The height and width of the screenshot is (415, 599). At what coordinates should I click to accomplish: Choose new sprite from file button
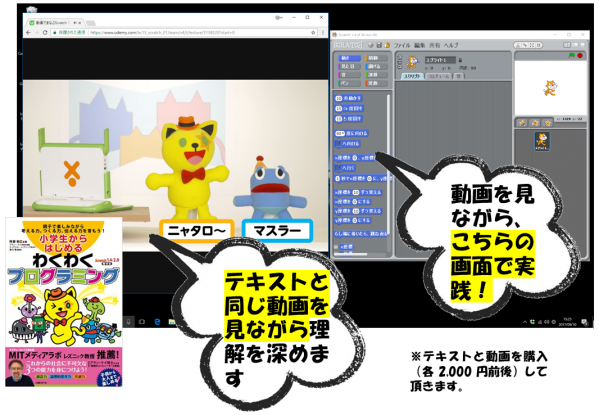(x=535, y=123)
